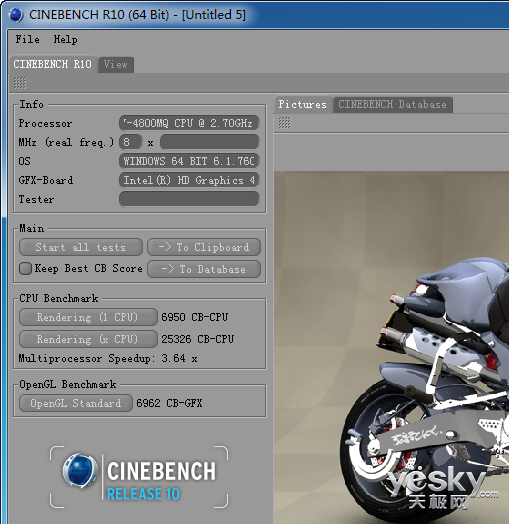
Task: Click the Processor name field
Action: [189, 123]
